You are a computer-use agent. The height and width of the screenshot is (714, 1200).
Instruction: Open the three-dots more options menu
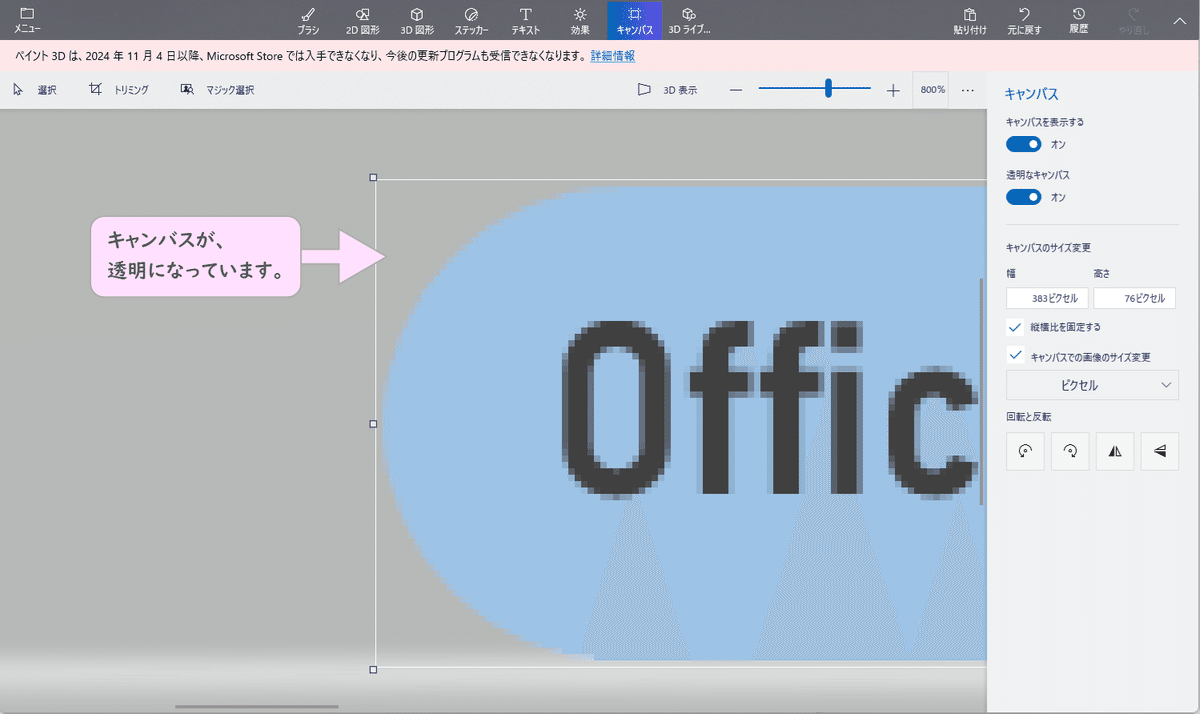click(968, 90)
